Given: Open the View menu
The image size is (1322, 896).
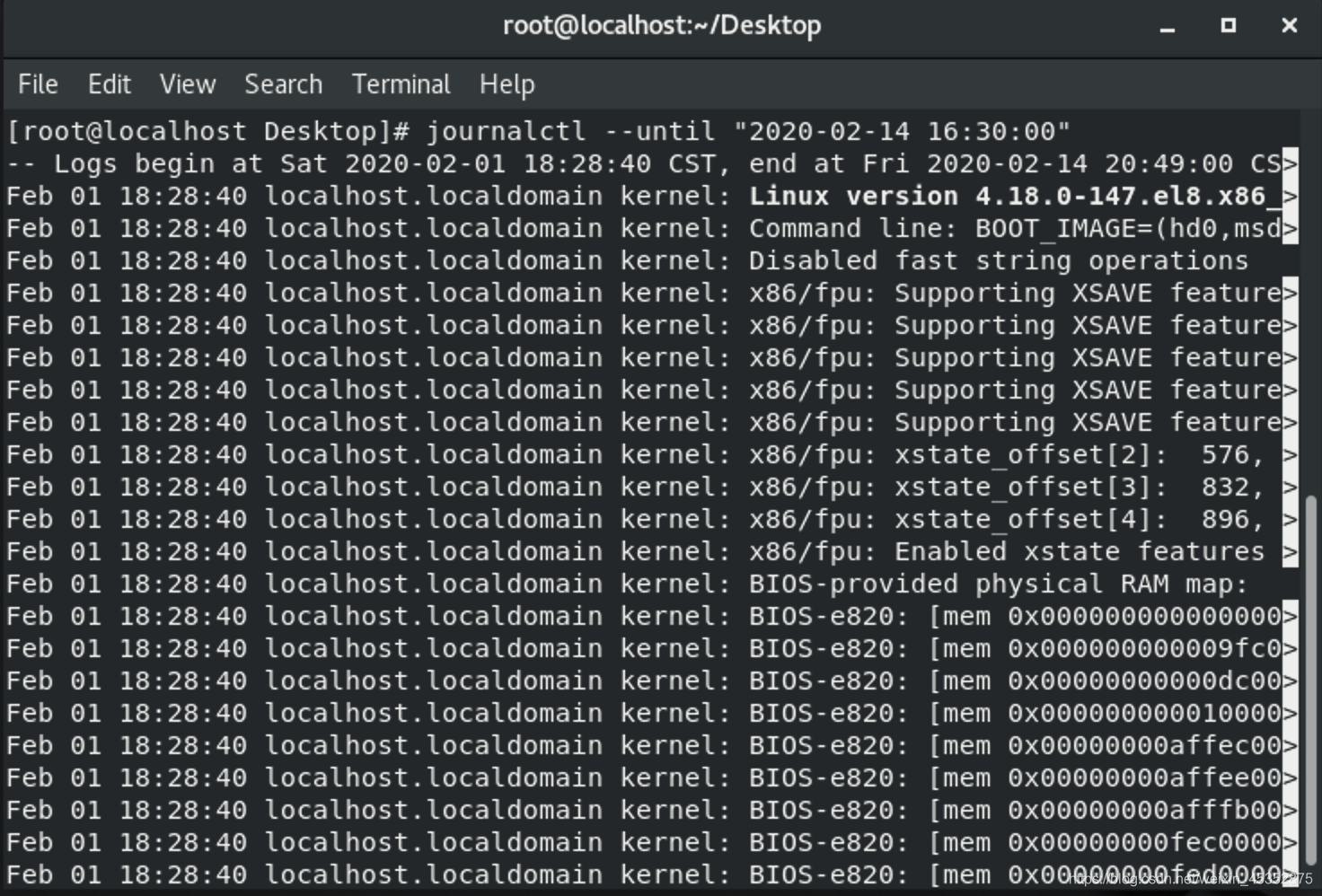Looking at the screenshot, I should (188, 84).
